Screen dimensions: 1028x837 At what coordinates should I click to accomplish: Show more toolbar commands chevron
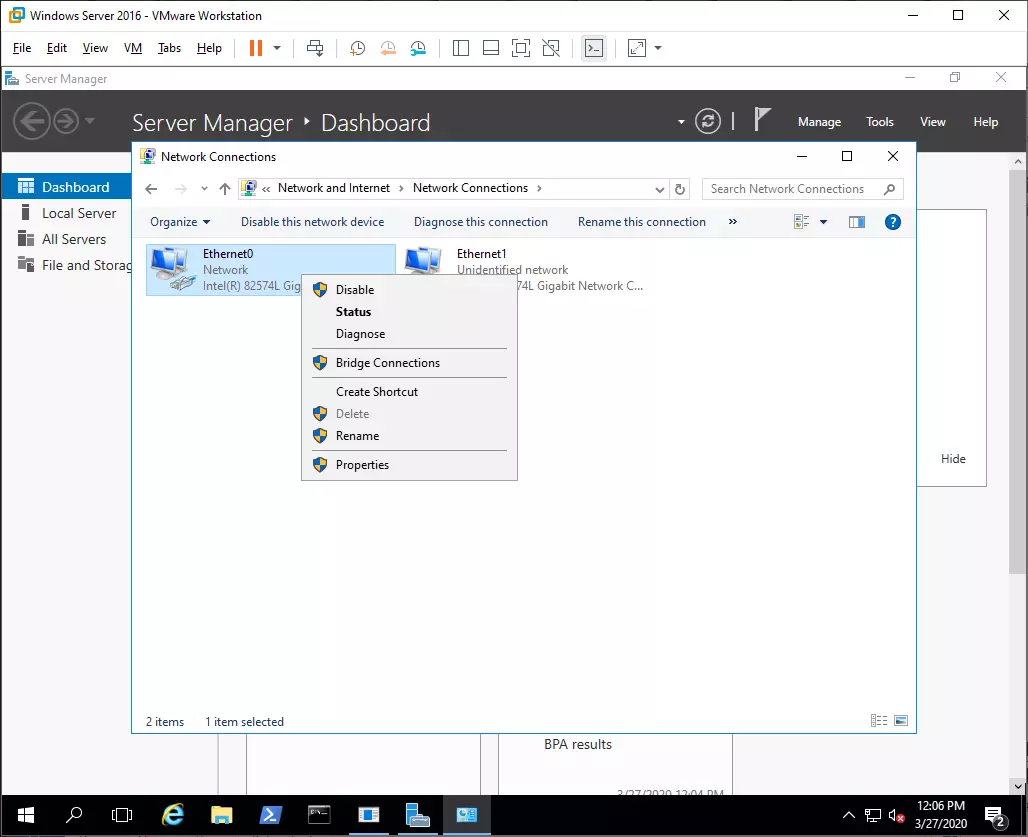733,222
